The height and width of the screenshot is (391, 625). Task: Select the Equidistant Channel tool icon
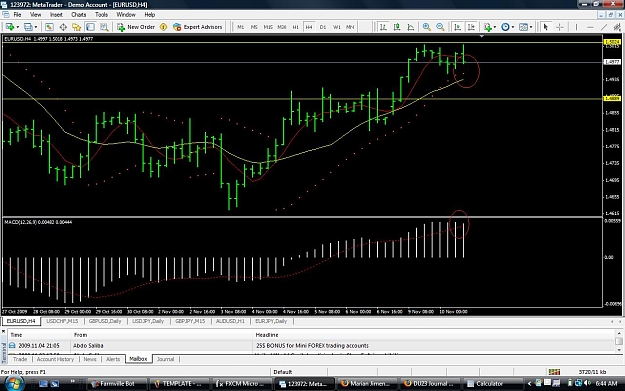pyautogui.click(x=617, y=27)
